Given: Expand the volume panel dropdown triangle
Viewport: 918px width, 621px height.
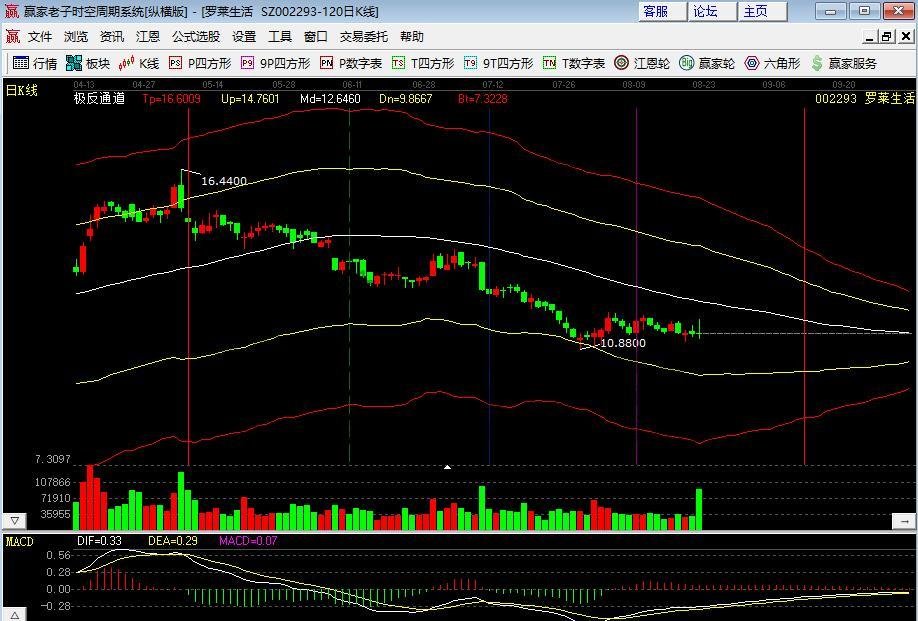Looking at the screenshot, I should pos(15,520).
